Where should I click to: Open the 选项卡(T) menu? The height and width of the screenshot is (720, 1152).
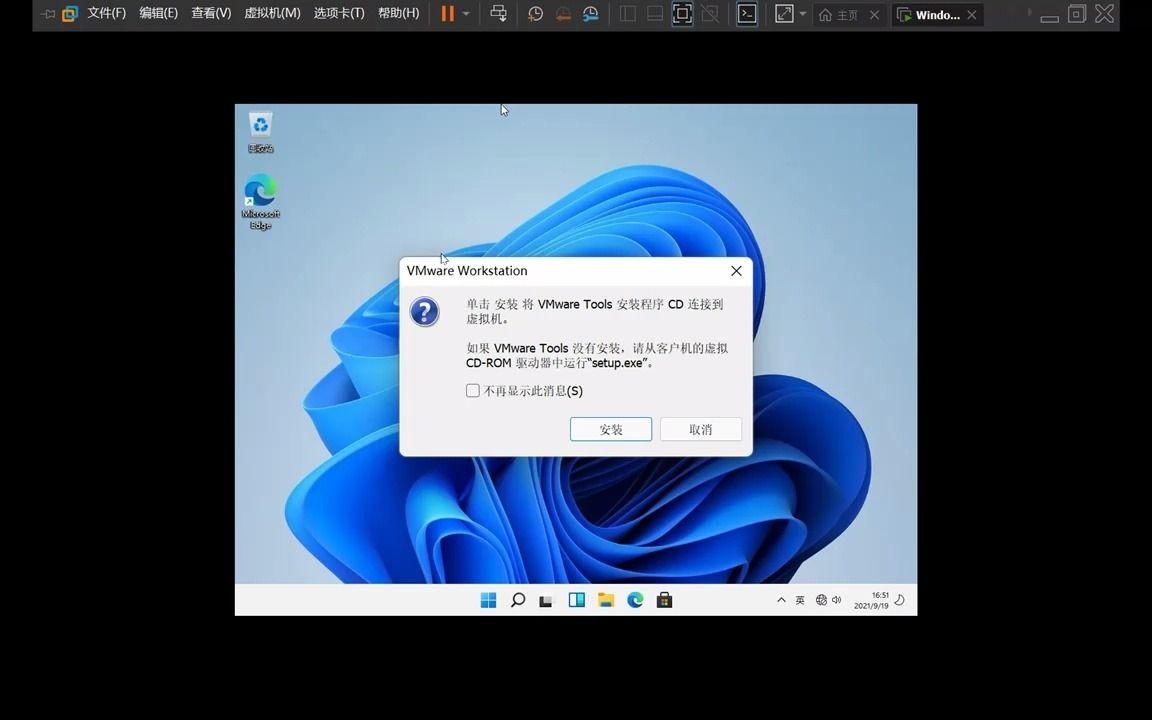tap(339, 13)
